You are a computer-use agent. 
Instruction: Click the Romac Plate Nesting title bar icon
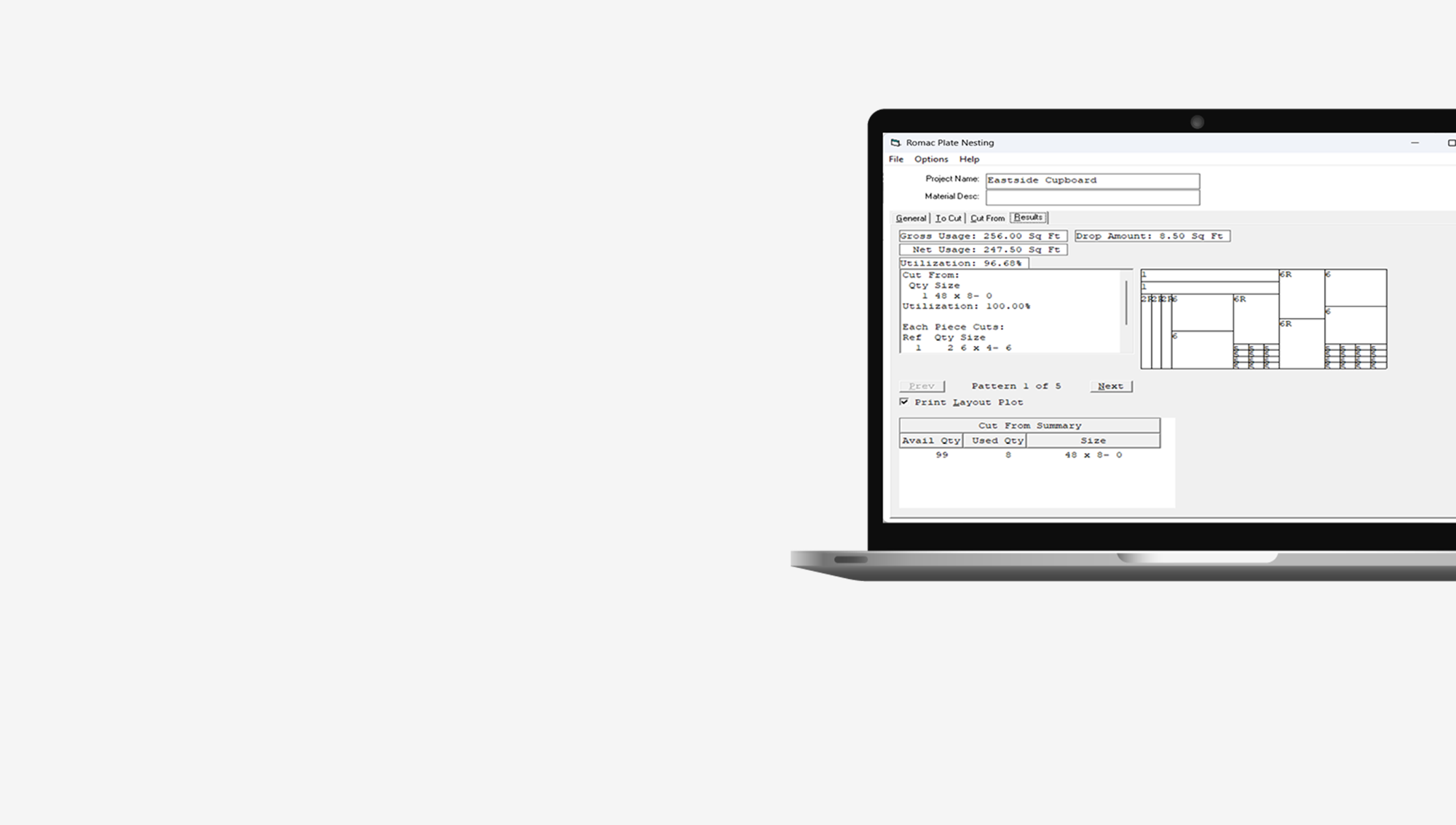click(x=895, y=143)
